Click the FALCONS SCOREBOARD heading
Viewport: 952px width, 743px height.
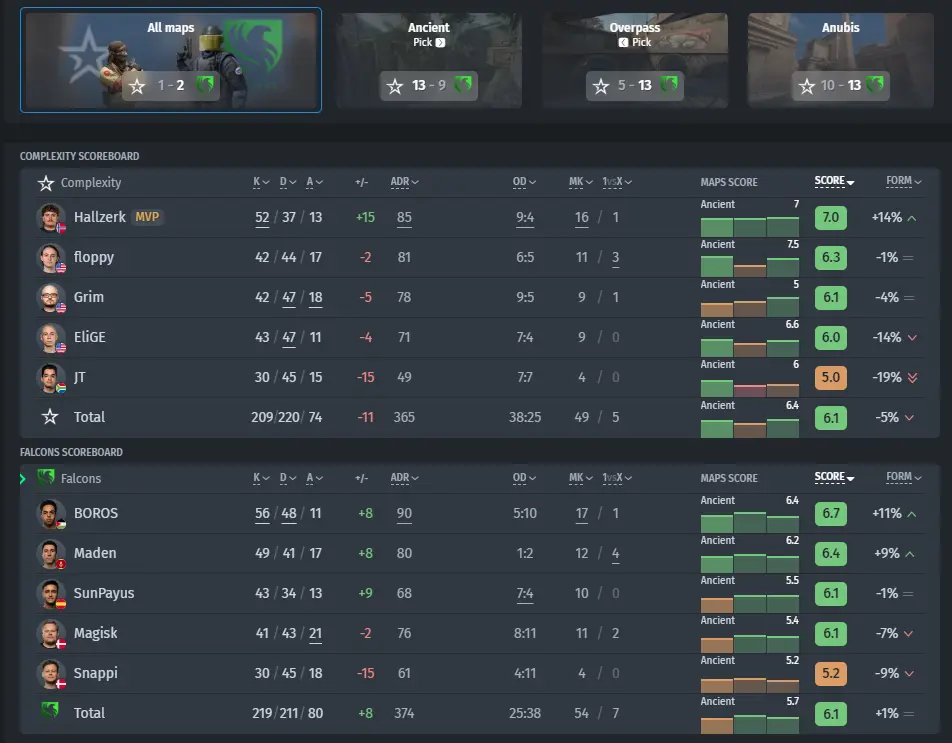click(71, 452)
